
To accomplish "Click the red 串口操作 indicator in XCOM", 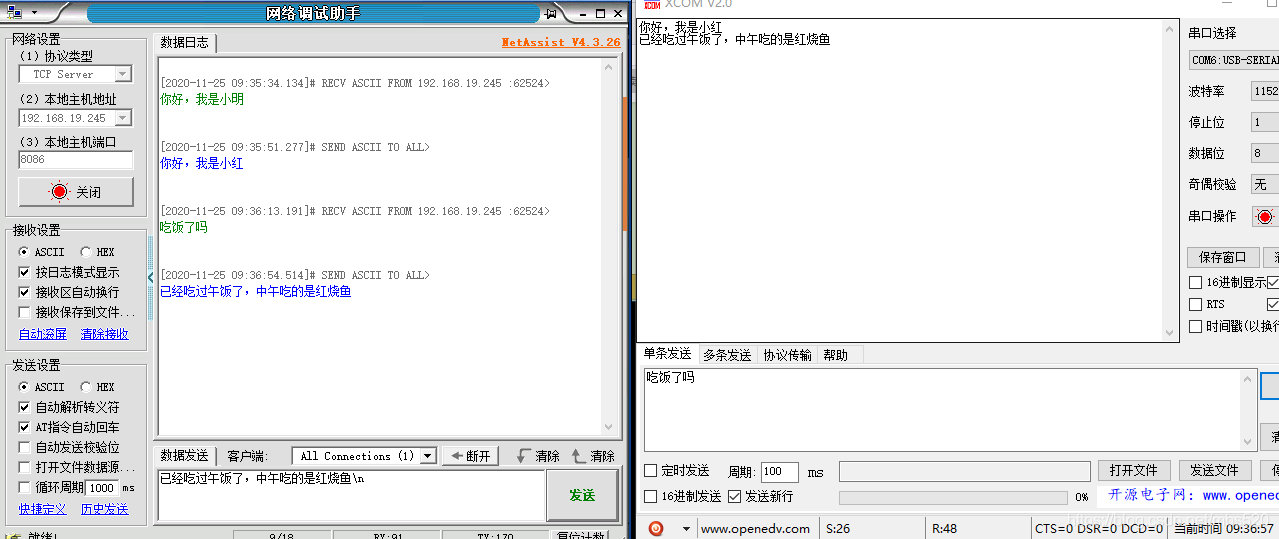I will (1266, 216).
